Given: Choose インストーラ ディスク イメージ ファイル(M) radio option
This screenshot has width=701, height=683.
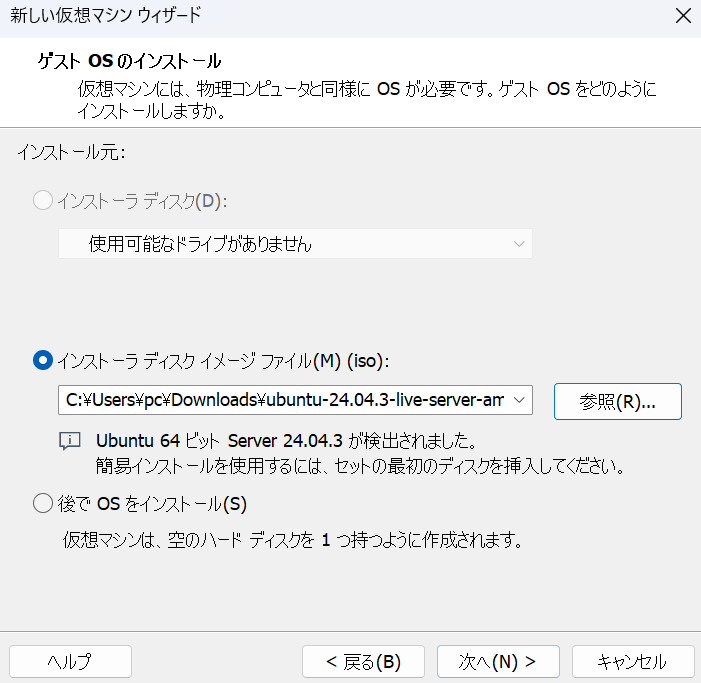Looking at the screenshot, I should (x=43, y=360).
